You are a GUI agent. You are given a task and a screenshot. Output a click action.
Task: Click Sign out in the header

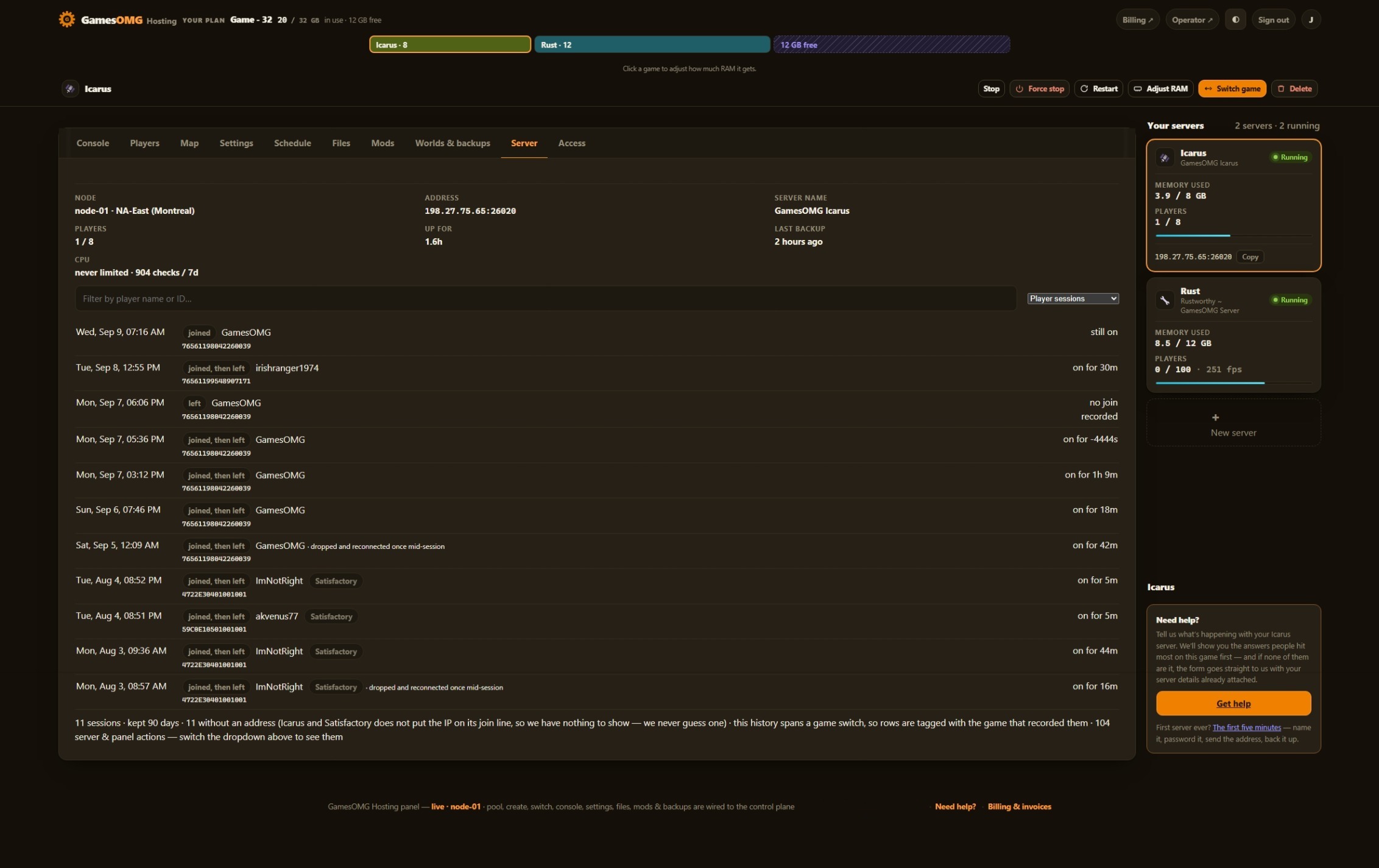click(x=1273, y=19)
